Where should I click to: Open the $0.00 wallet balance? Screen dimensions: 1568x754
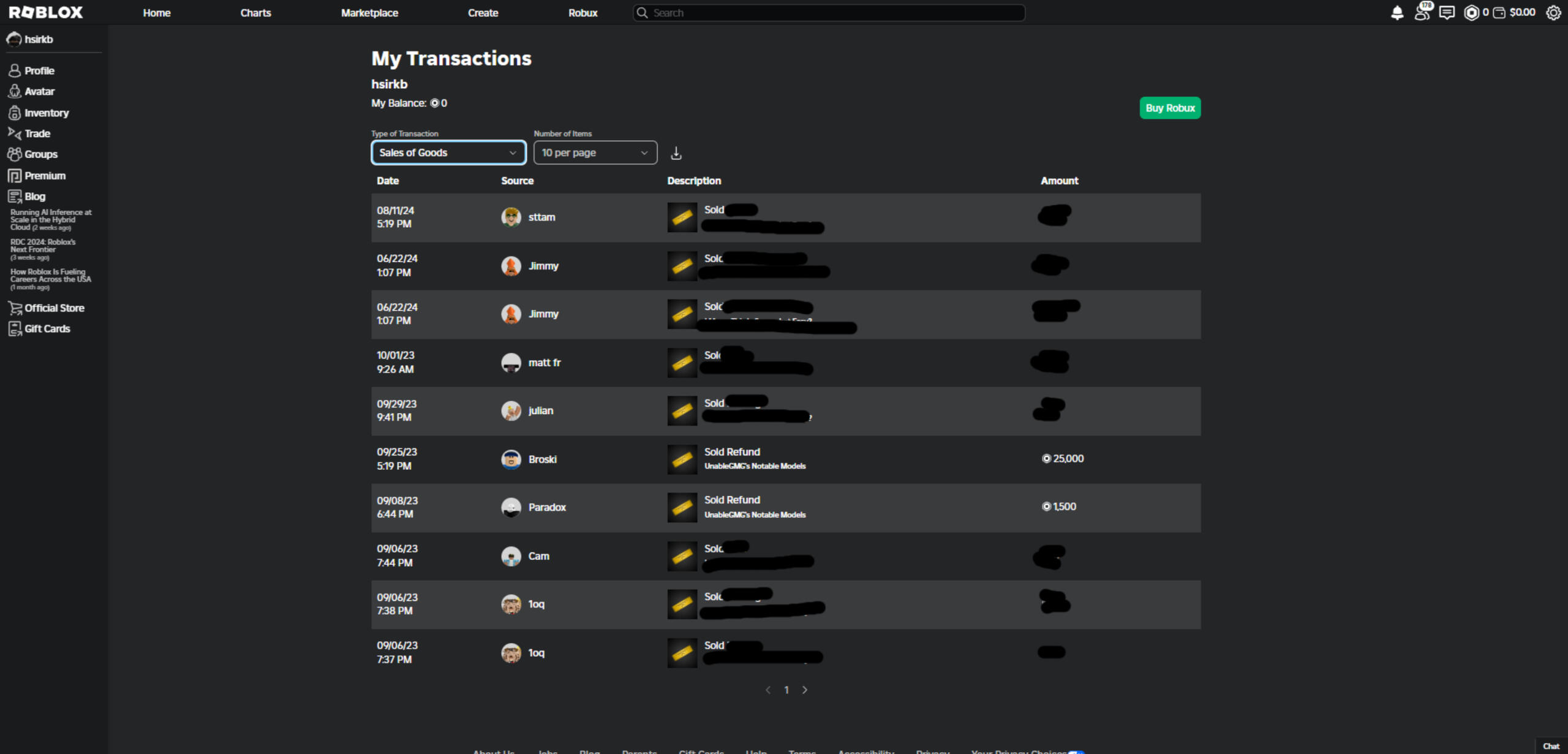point(1514,12)
